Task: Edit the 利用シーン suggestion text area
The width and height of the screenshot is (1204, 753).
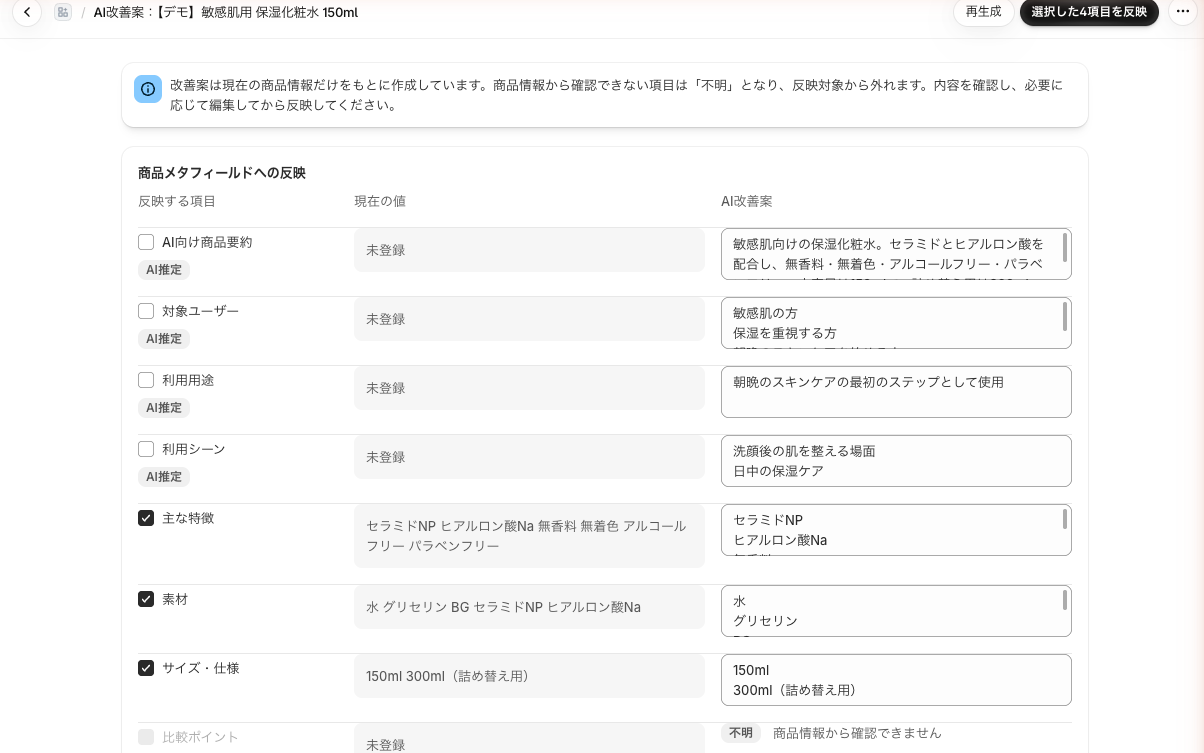Action: tap(896, 461)
